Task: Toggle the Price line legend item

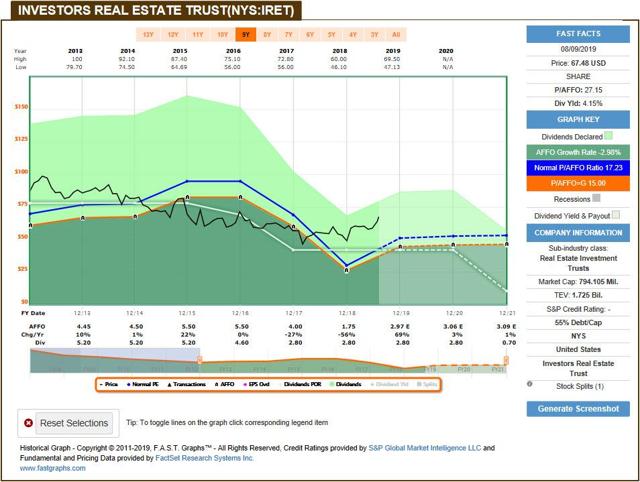Action: (x=109, y=384)
